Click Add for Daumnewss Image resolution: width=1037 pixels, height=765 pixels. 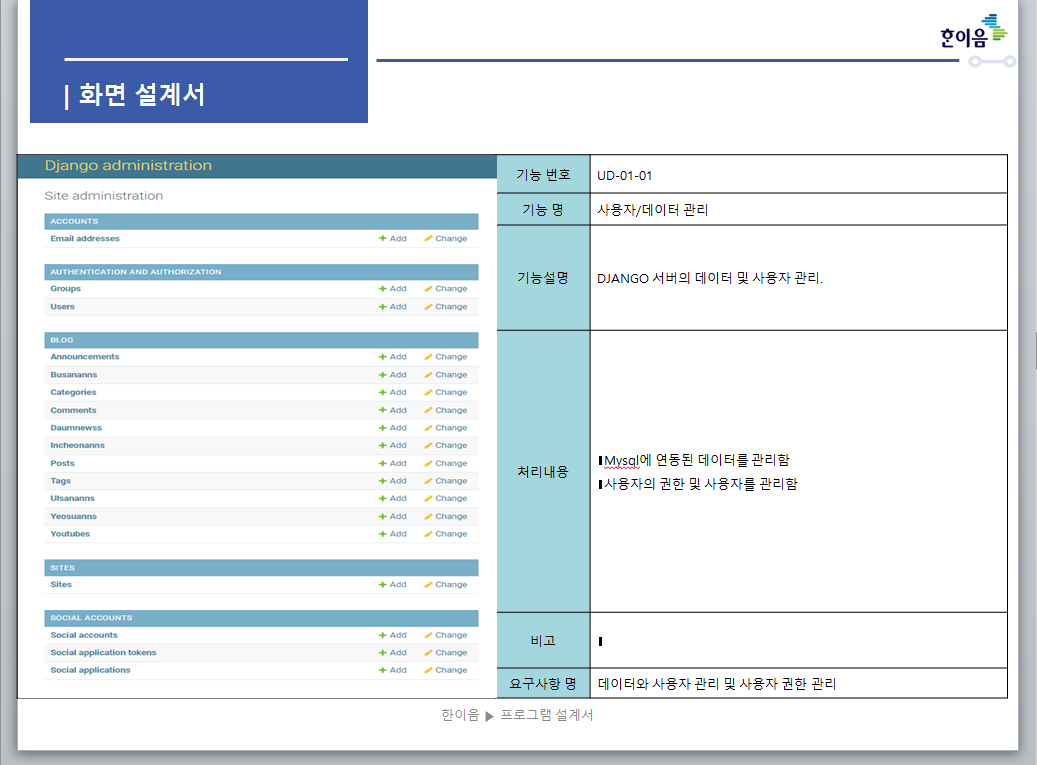click(393, 428)
